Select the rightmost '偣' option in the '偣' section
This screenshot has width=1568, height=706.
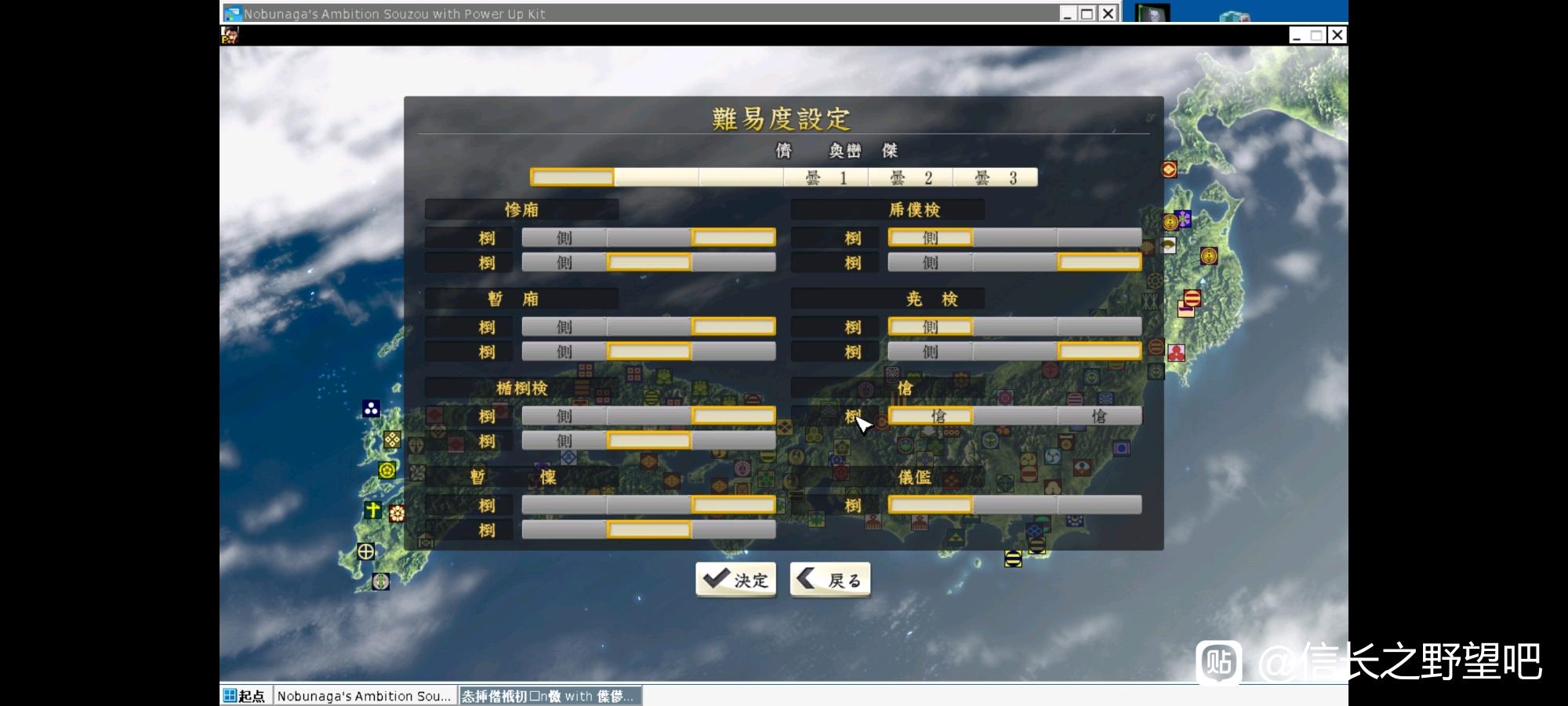tap(1100, 416)
